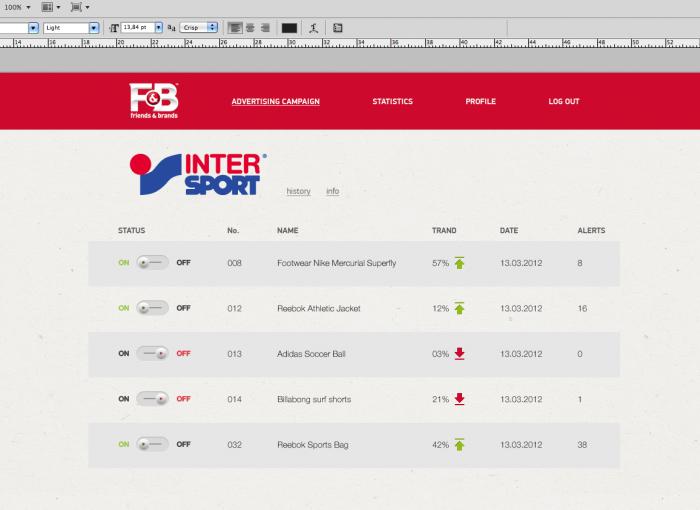Click the STATUS column header
The width and height of the screenshot is (700, 510).
131,230
